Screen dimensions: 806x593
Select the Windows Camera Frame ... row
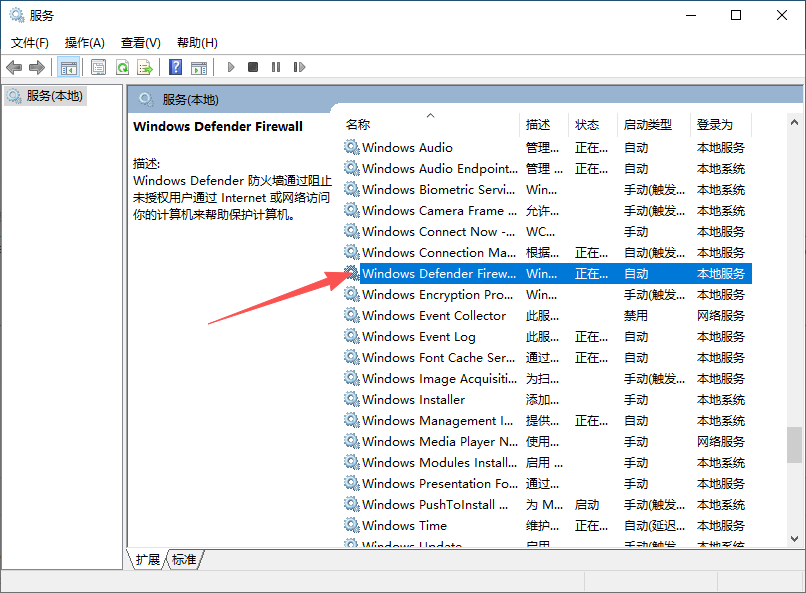coord(547,211)
